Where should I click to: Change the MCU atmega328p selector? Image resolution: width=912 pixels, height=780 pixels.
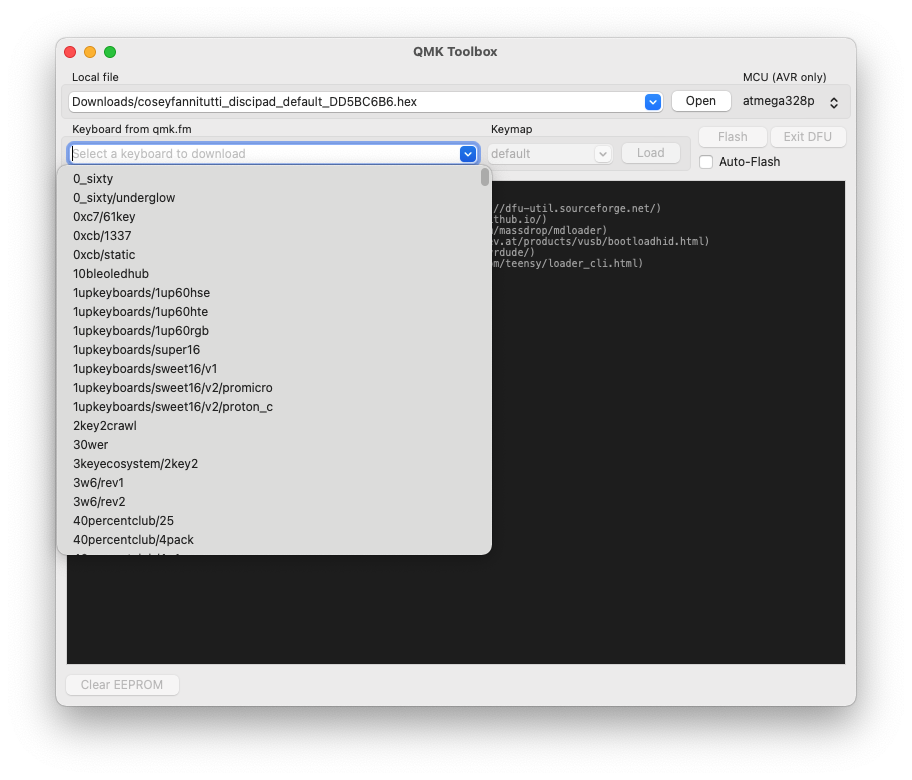(x=790, y=101)
